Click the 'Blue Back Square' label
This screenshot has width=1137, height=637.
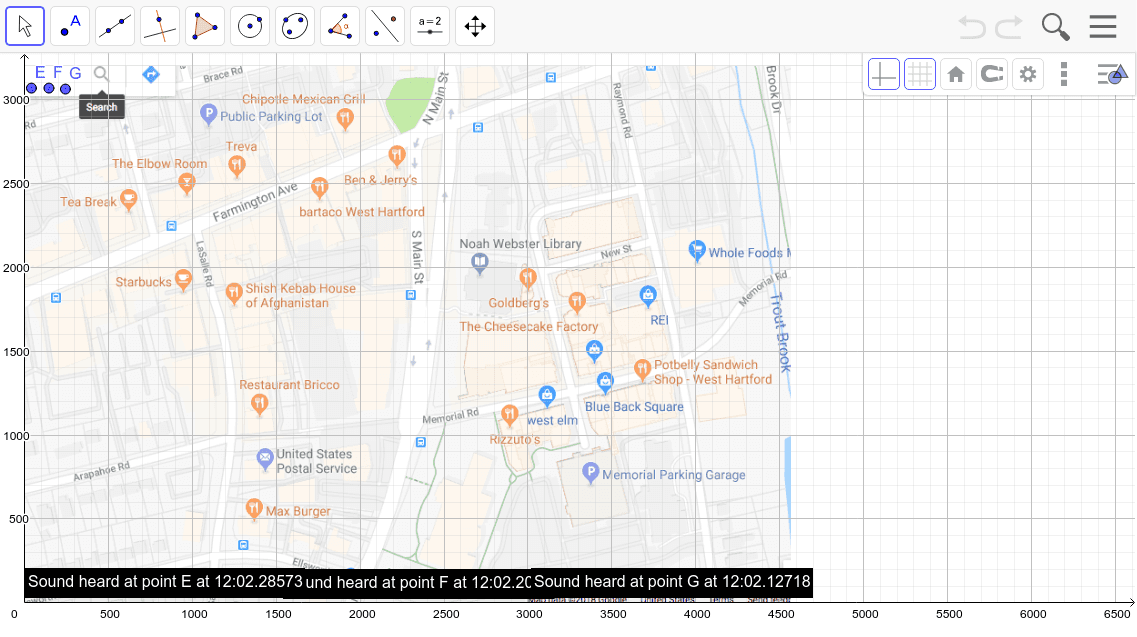(x=634, y=406)
